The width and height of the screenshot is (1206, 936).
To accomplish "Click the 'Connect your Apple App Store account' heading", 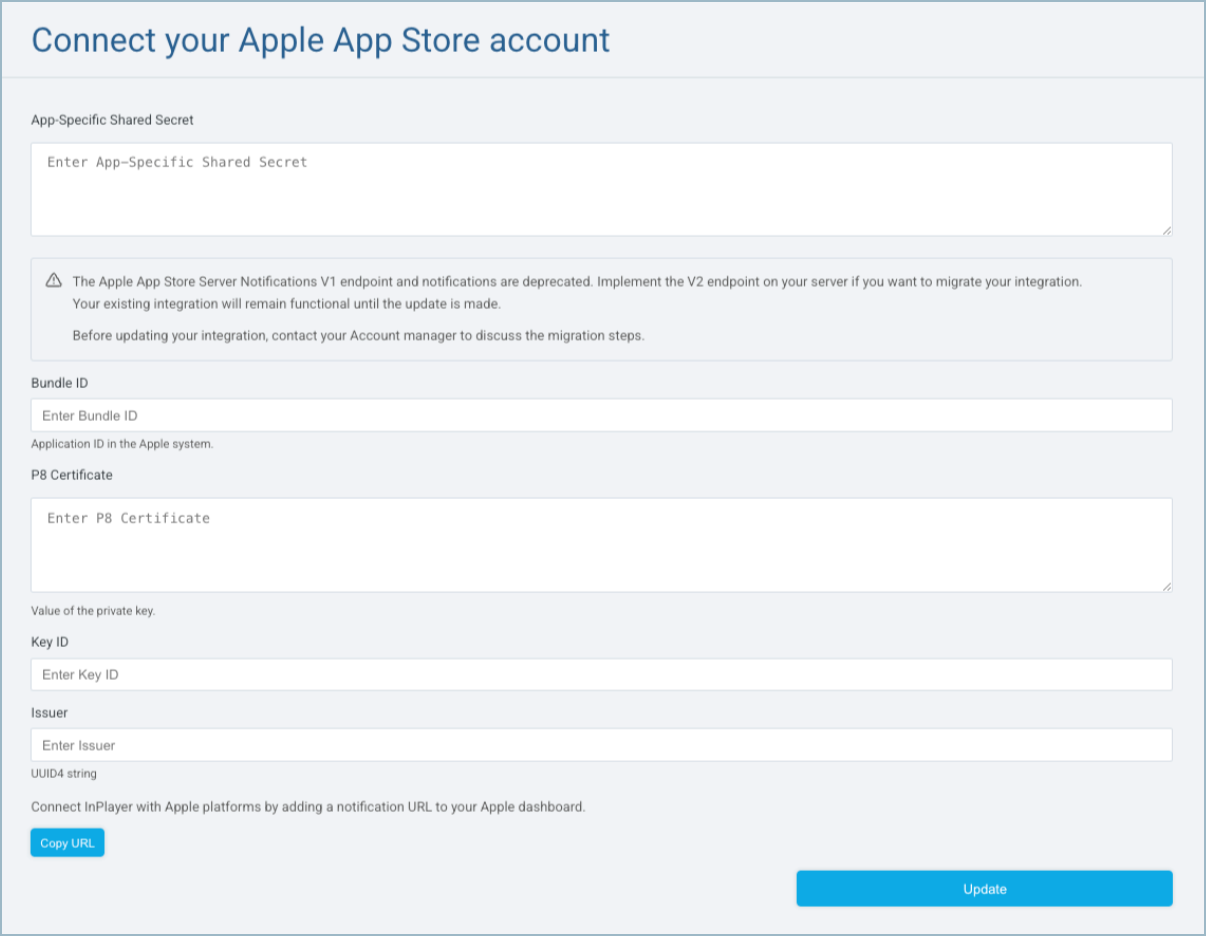I will pos(321,40).
